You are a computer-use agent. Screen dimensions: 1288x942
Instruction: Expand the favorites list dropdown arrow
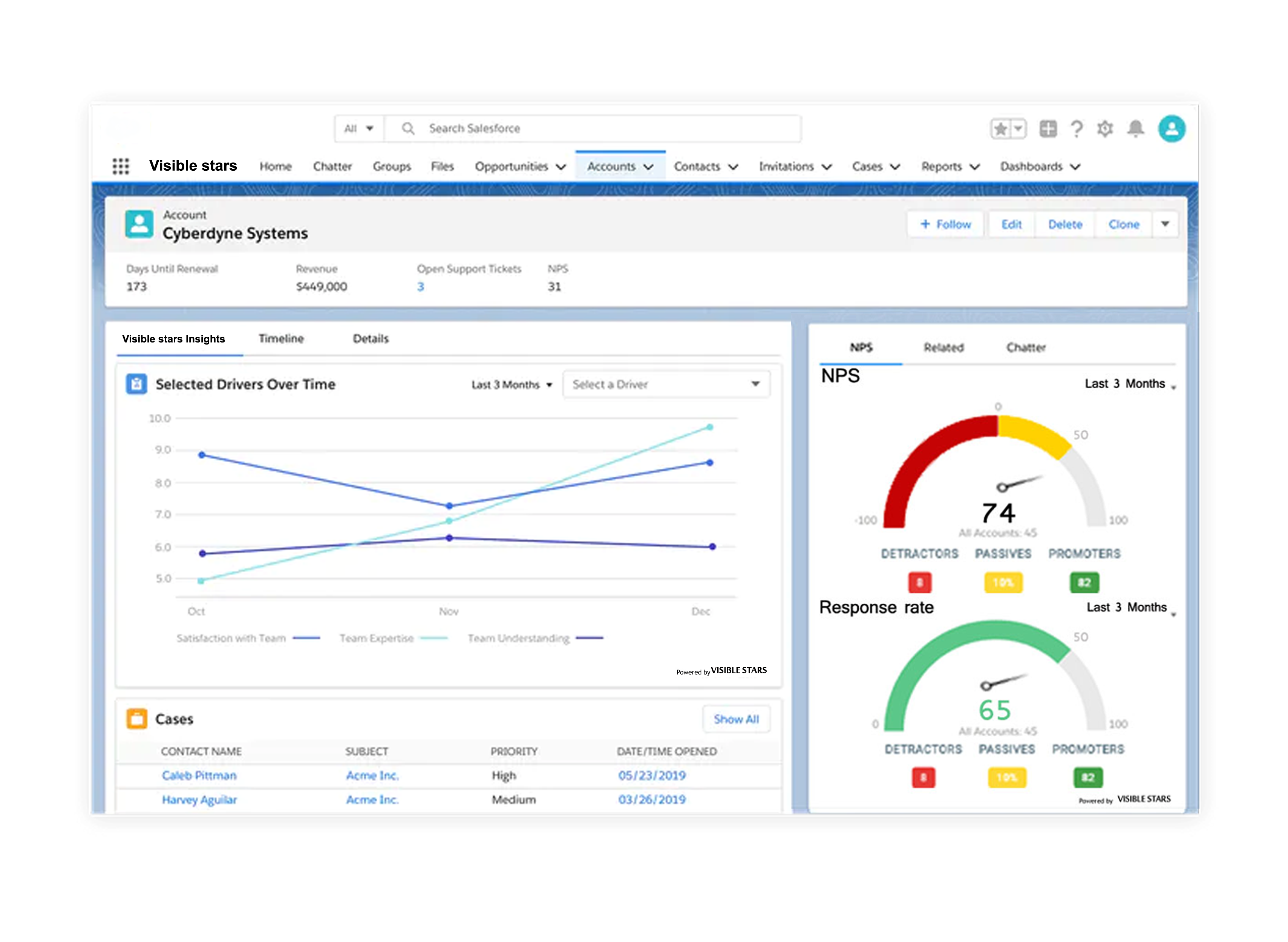(1018, 129)
